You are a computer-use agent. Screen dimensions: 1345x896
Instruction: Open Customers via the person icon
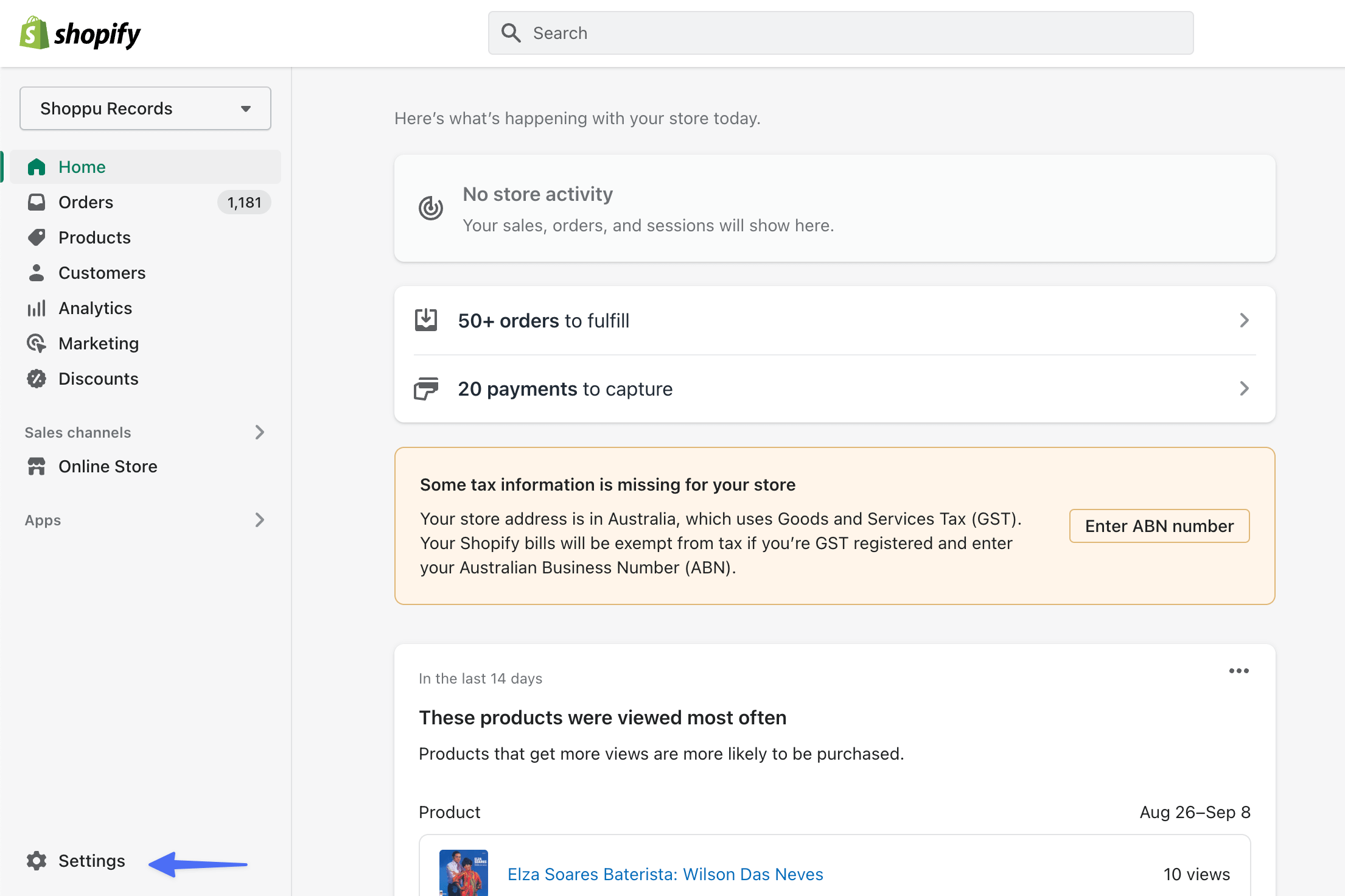(x=37, y=272)
